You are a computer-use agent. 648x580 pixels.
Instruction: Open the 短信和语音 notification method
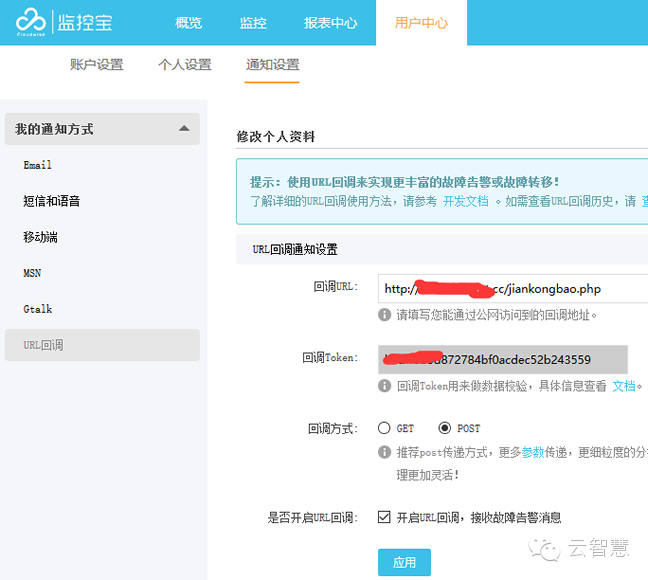52,201
